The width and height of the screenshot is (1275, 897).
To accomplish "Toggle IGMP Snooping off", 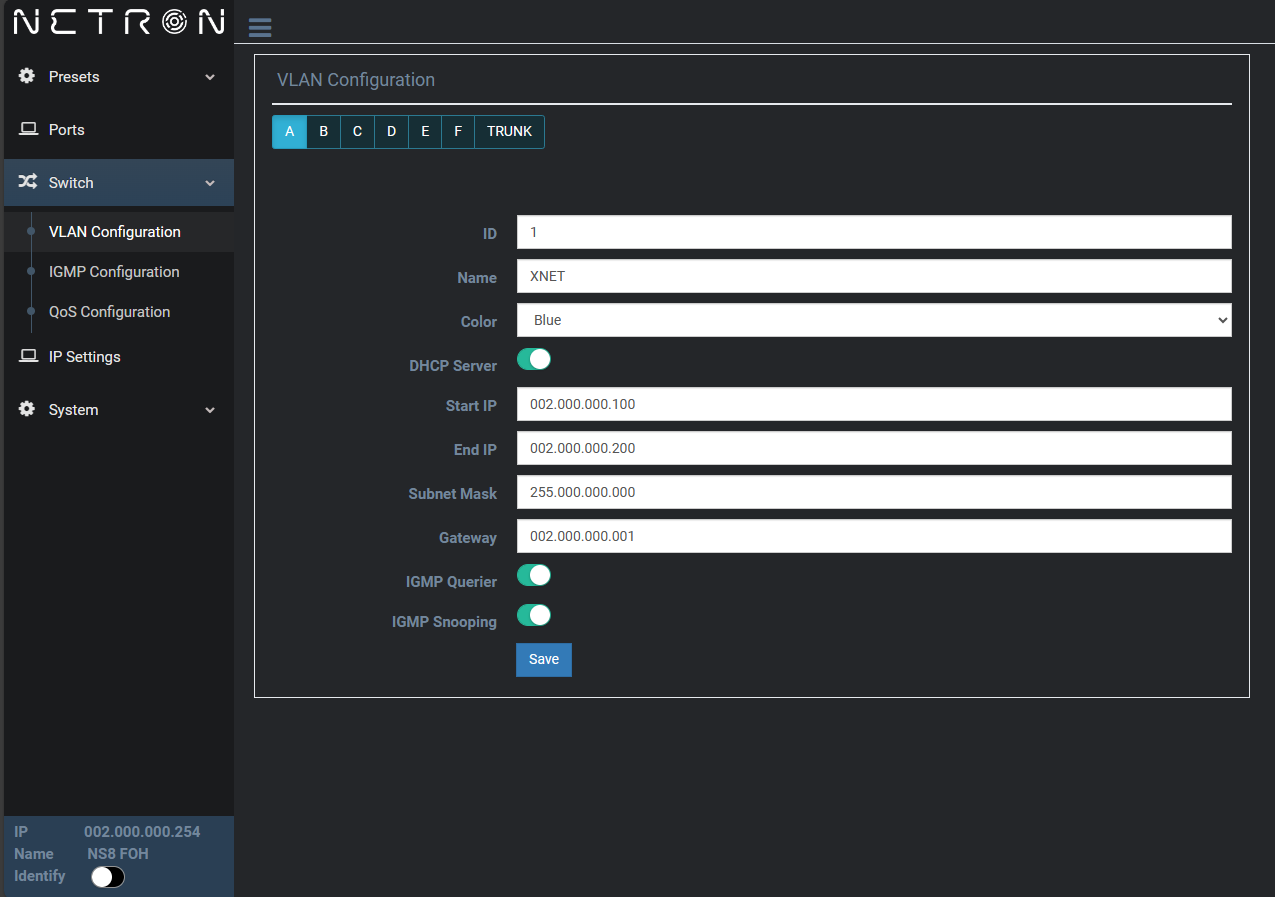I will tap(534, 615).
